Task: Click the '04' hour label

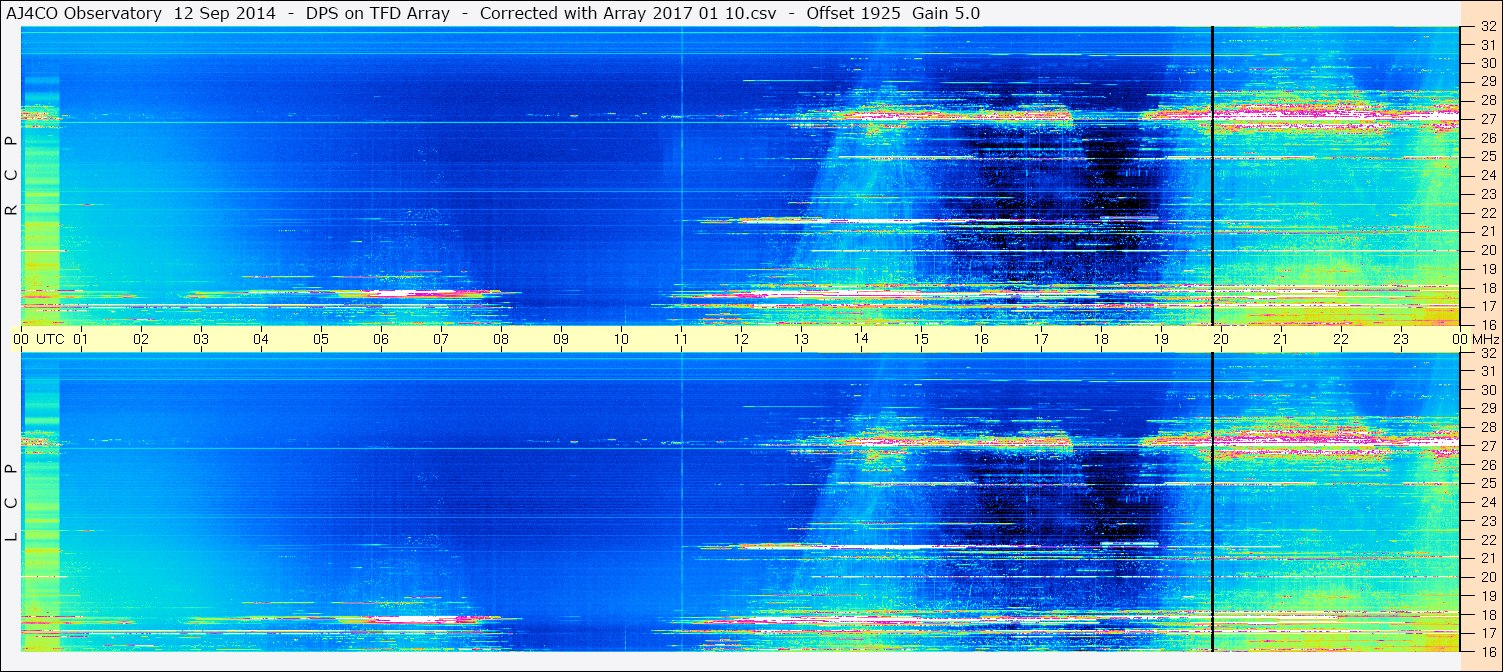Action: pyautogui.click(x=261, y=339)
